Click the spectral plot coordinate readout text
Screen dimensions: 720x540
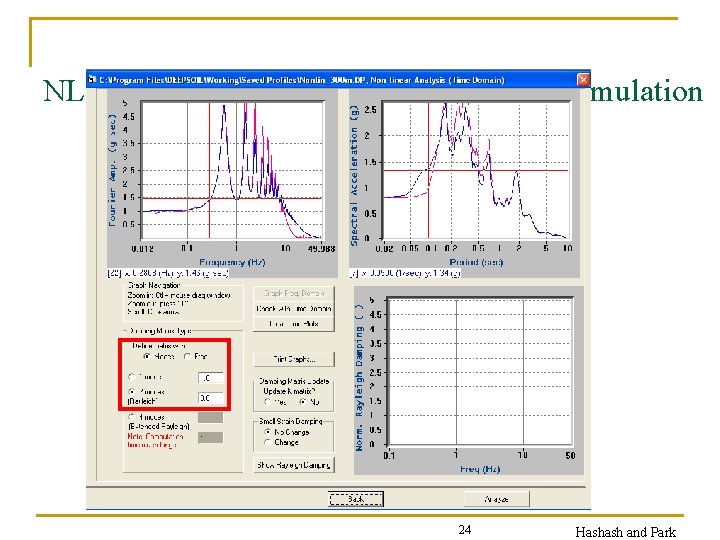click(x=405, y=273)
